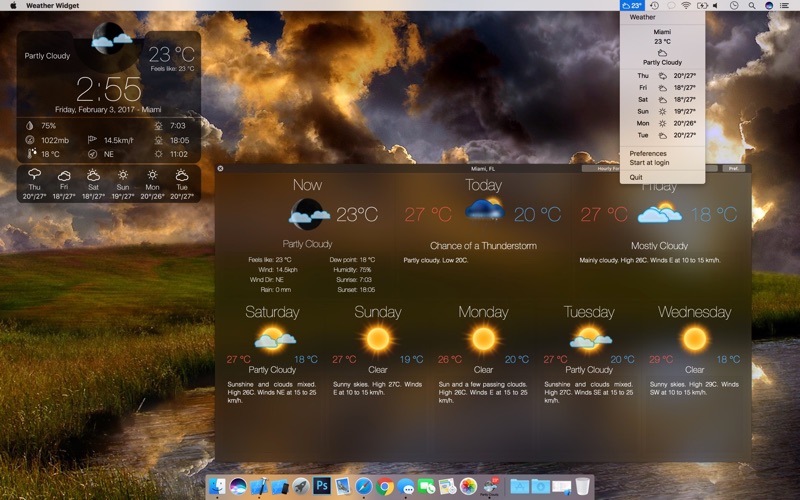This screenshot has width=800, height=500.
Task: Select the Saturday sun-and-cloud forecast icon
Action: click(x=273, y=340)
